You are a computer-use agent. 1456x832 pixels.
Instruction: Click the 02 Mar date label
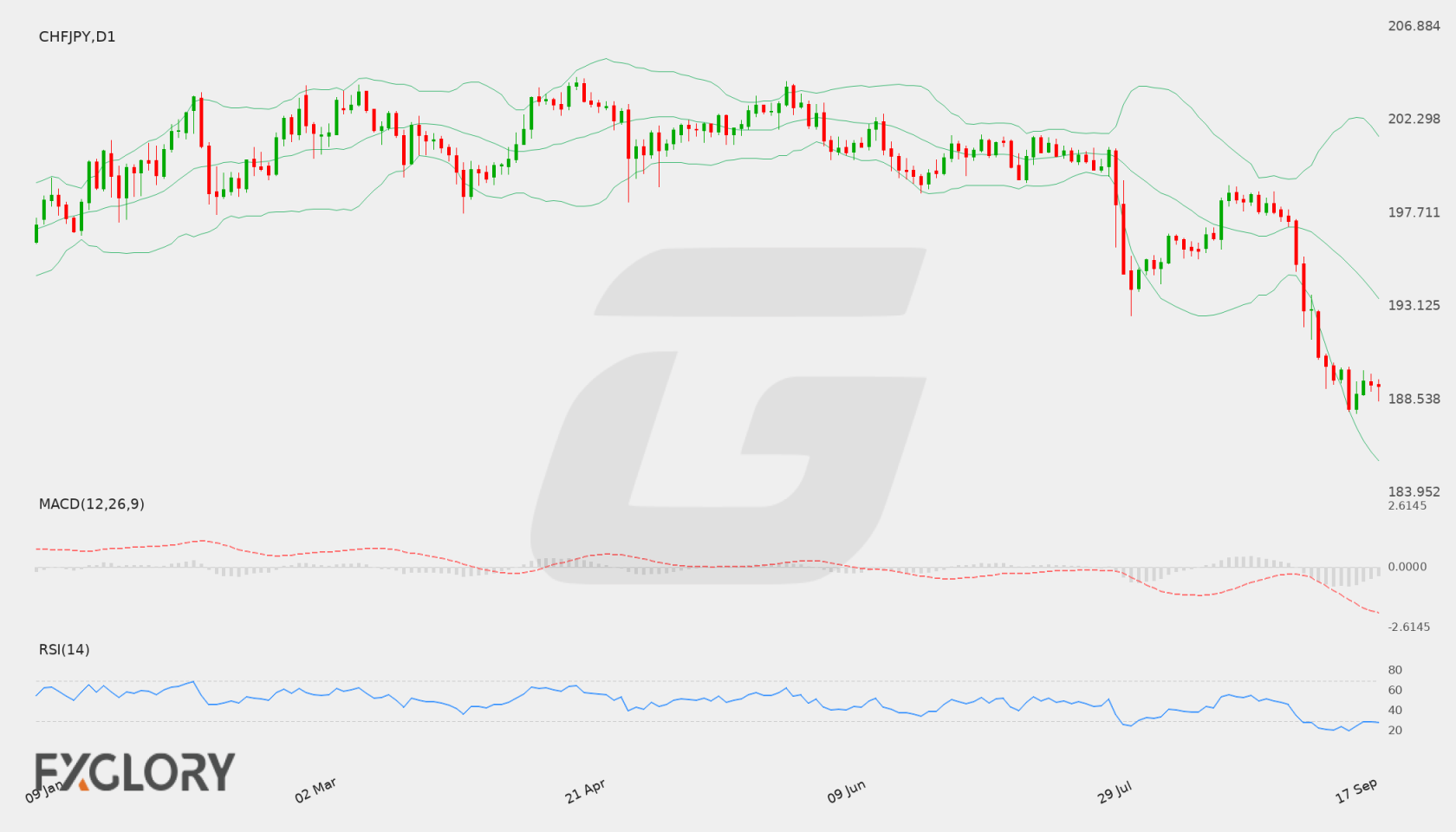315,790
